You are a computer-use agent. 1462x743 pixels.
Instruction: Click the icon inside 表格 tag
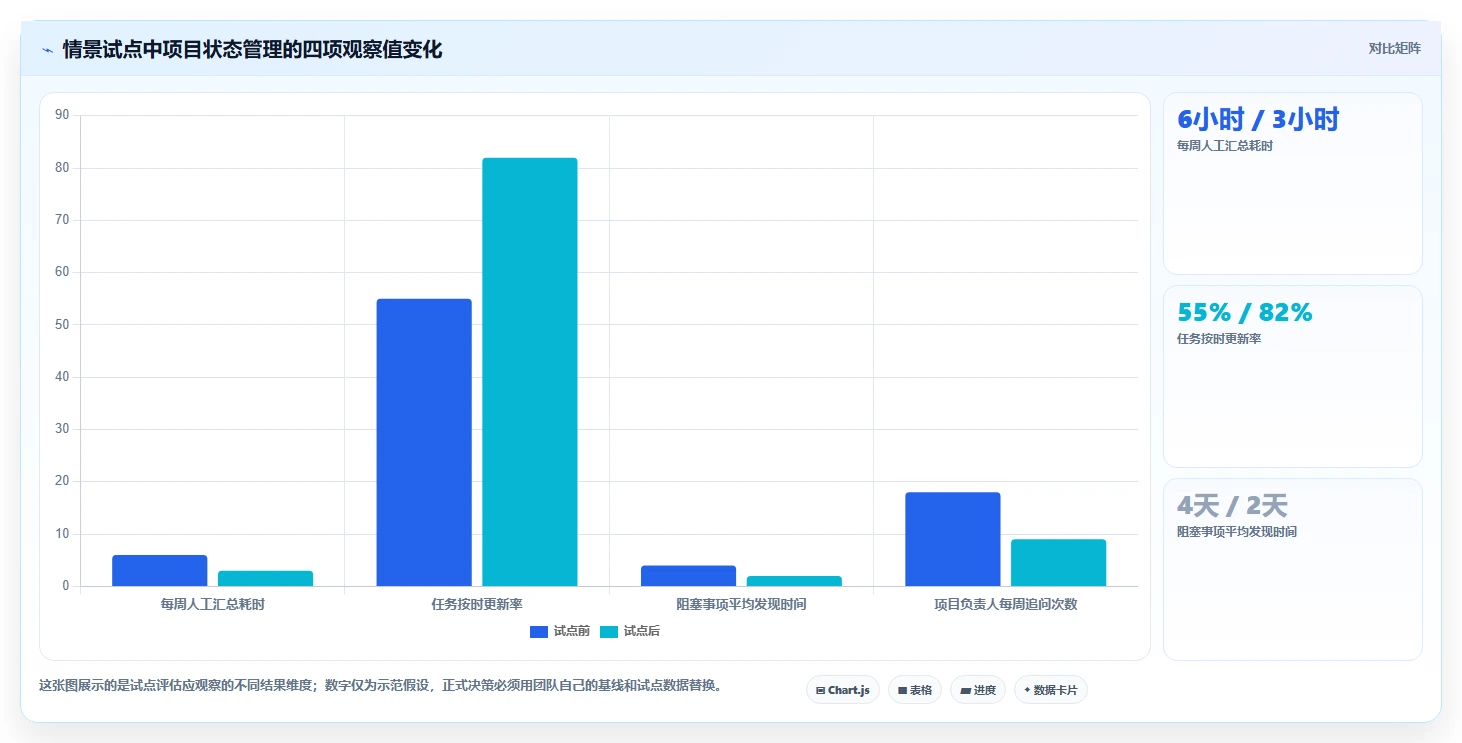point(902,690)
